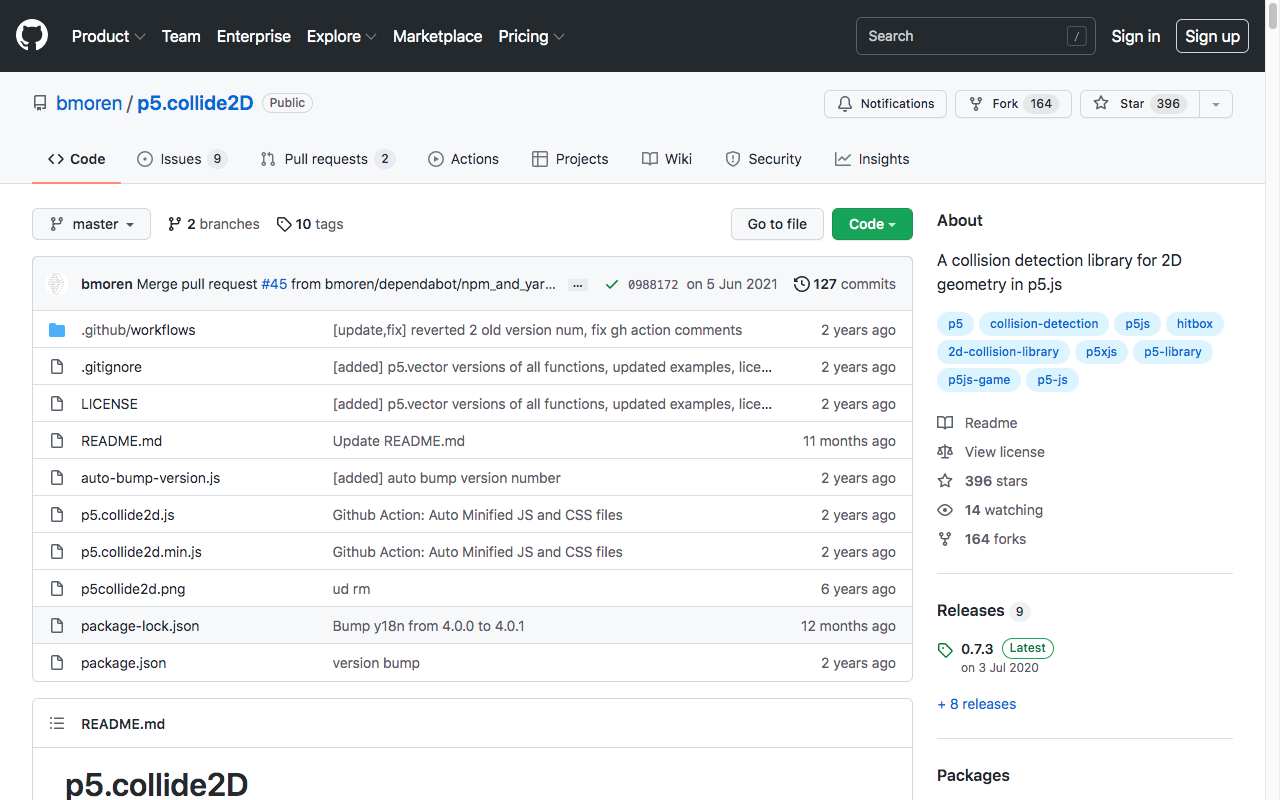Open the Explore dropdown menu
Image resolution: width=1280 pixels, height=800 pixels.
(342, 36)
